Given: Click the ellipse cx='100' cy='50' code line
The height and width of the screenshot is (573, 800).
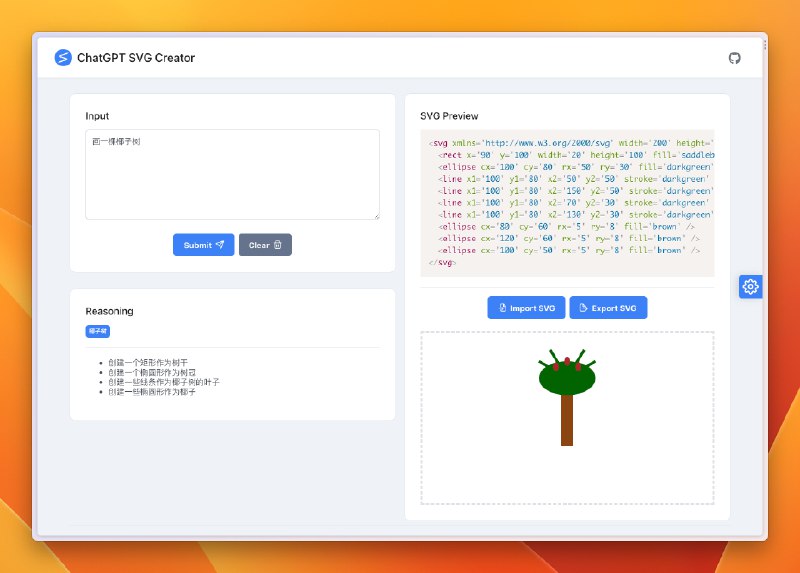Looking at the screenshot, I should (568, 250).
